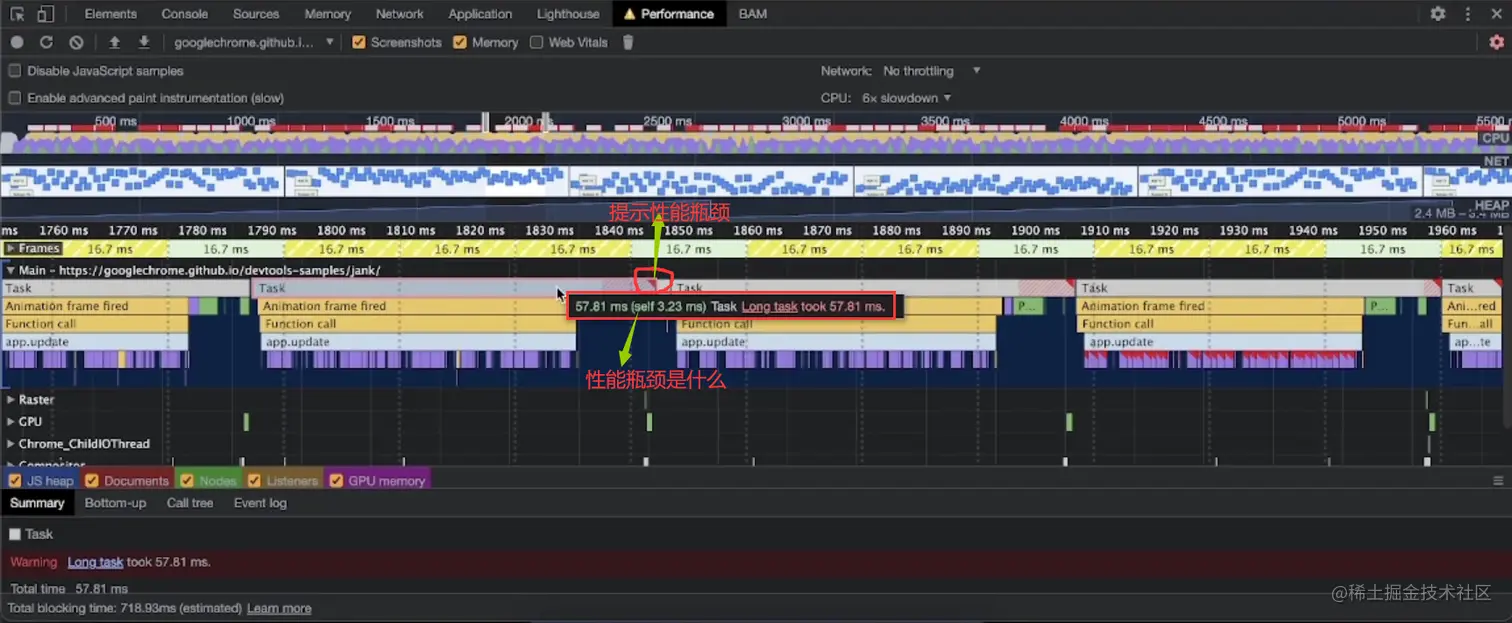Expand the Frames track
This screenshot has width=1512, height=623.
11,248
